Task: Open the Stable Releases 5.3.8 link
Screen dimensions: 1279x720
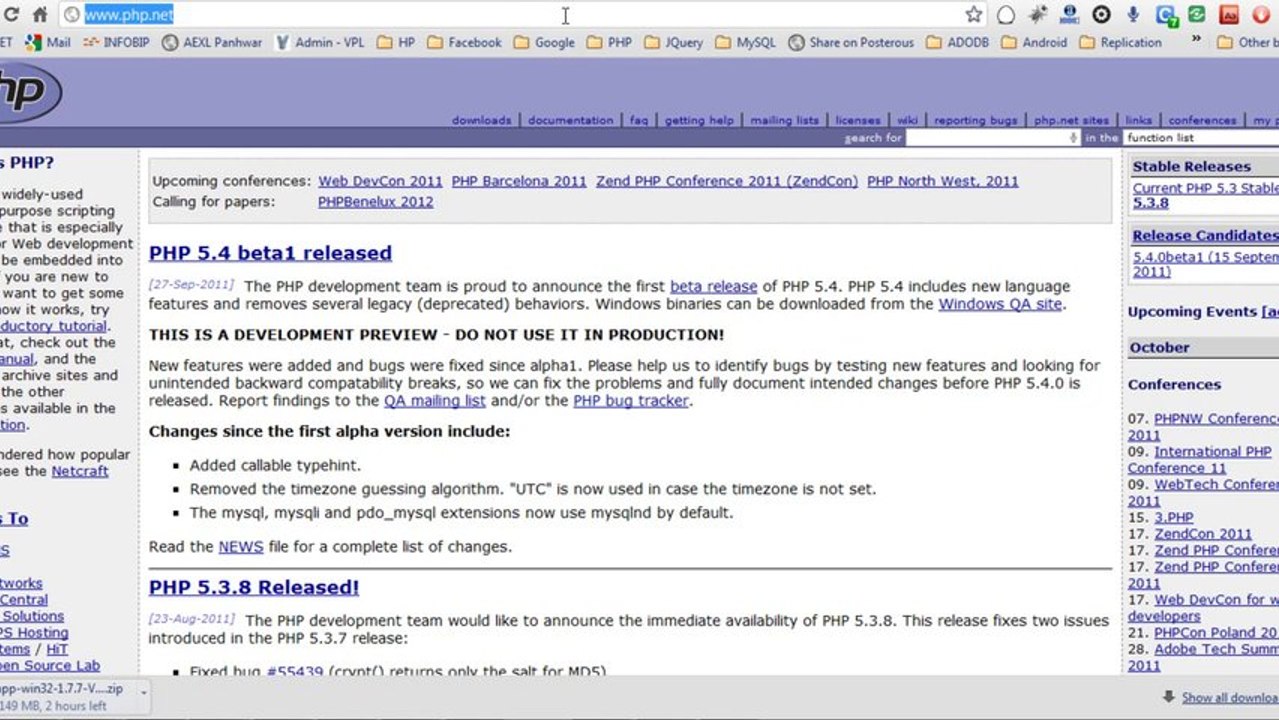Action: (1151, 203)
